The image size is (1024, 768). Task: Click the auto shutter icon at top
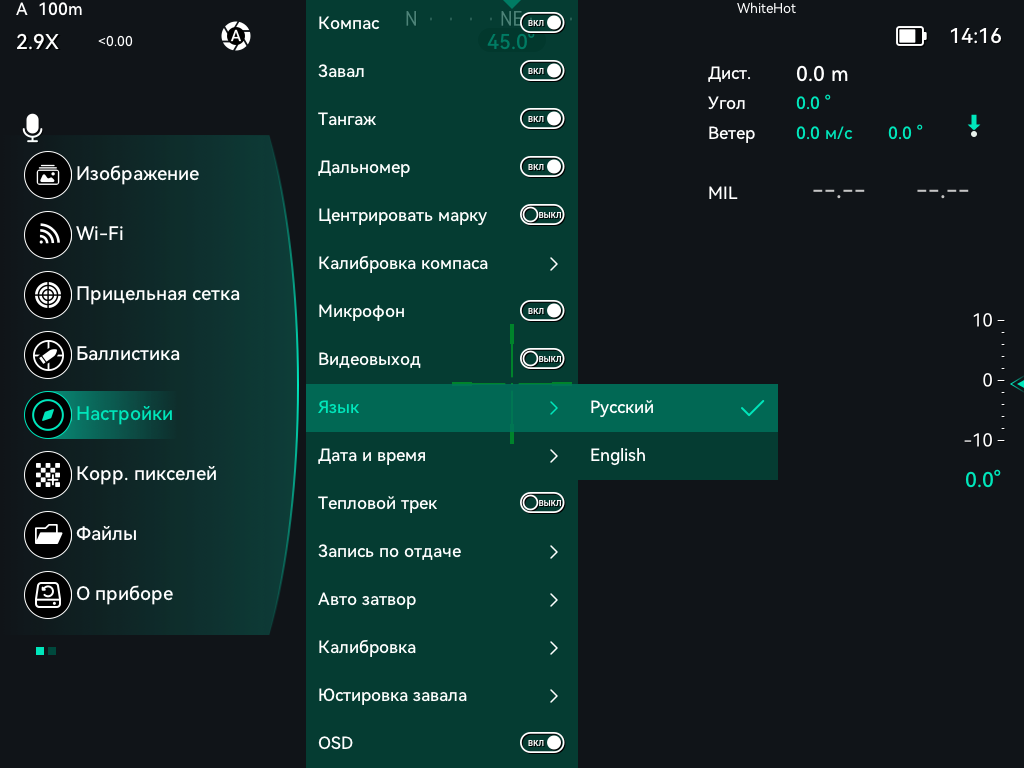pyautogui.click(x=236, y=36)
